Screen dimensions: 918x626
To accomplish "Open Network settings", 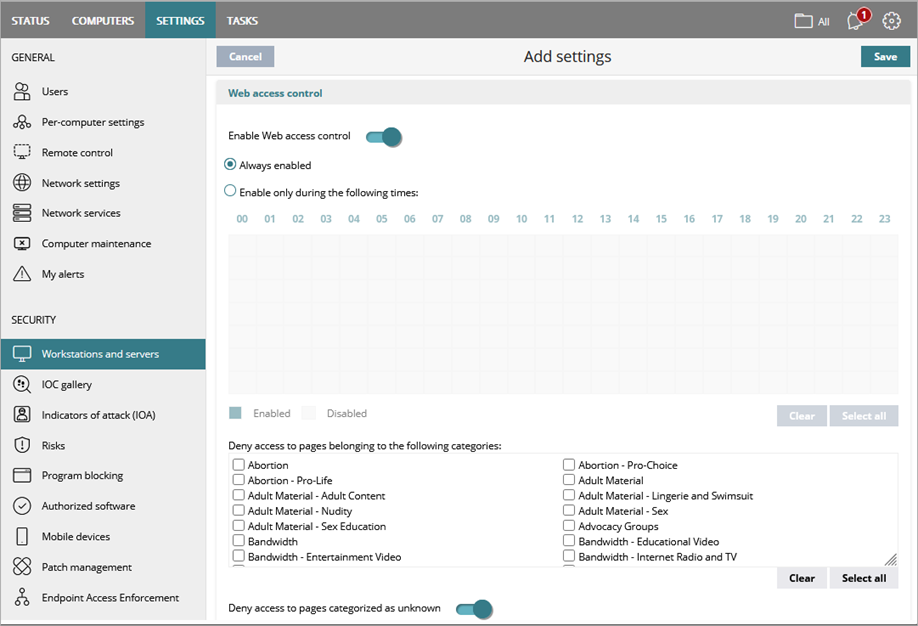I will click(79, 182).
